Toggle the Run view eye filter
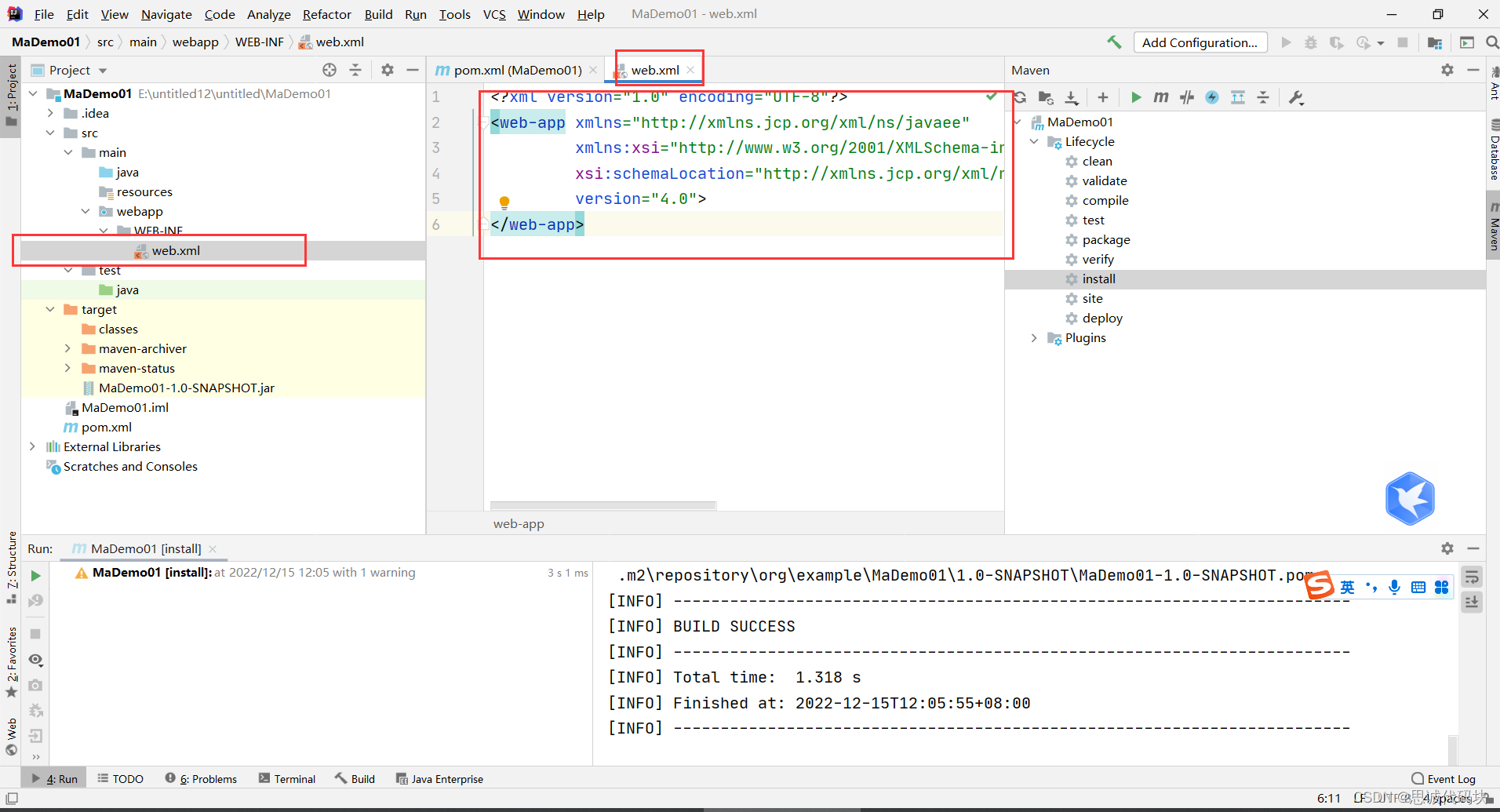Image resolution: width=1500 pixels, height=812 pixels. 35,660
